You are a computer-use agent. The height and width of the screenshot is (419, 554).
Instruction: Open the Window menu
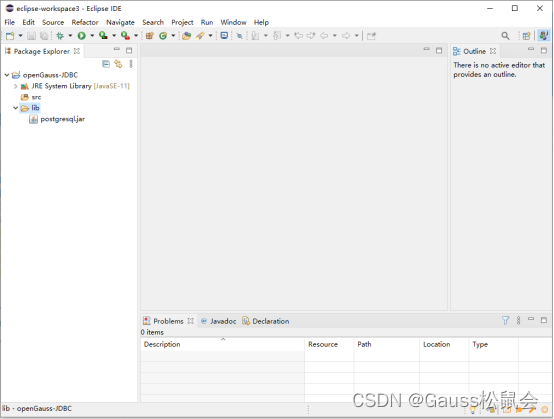pos(234,22)
